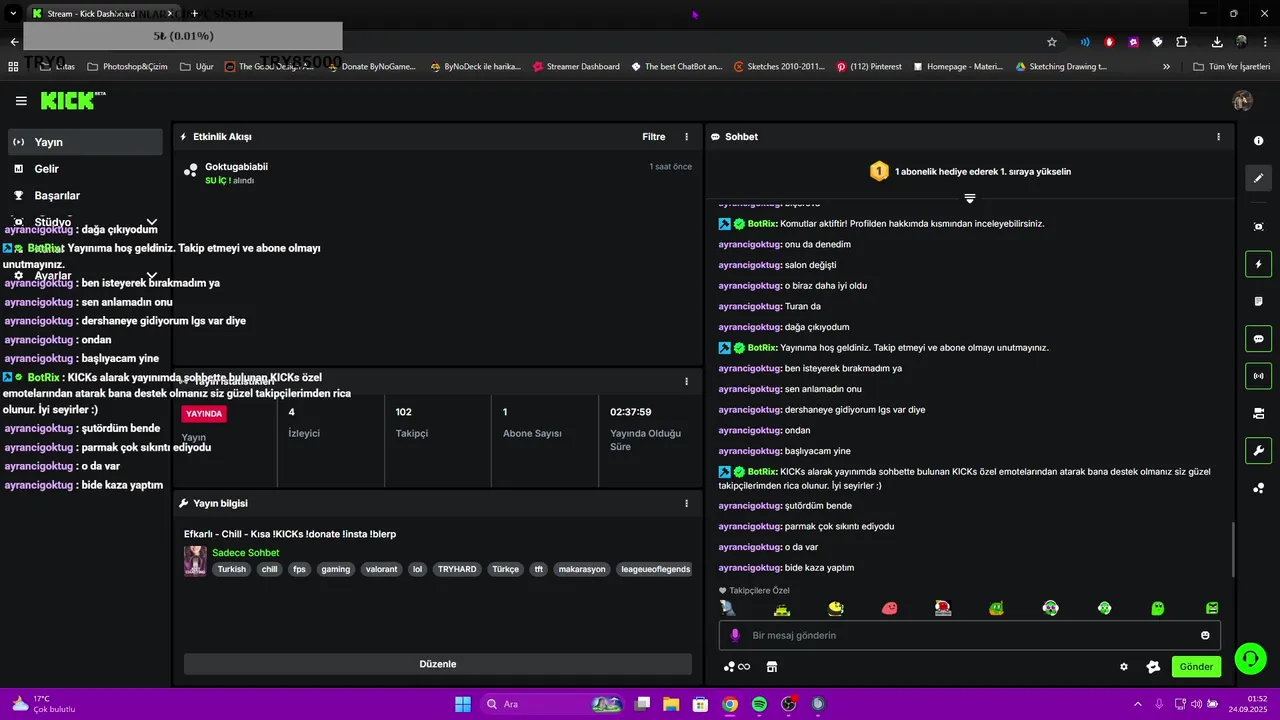
Task: Click username on 'bide kaza yaptım' message
Action: pos(749,568)
